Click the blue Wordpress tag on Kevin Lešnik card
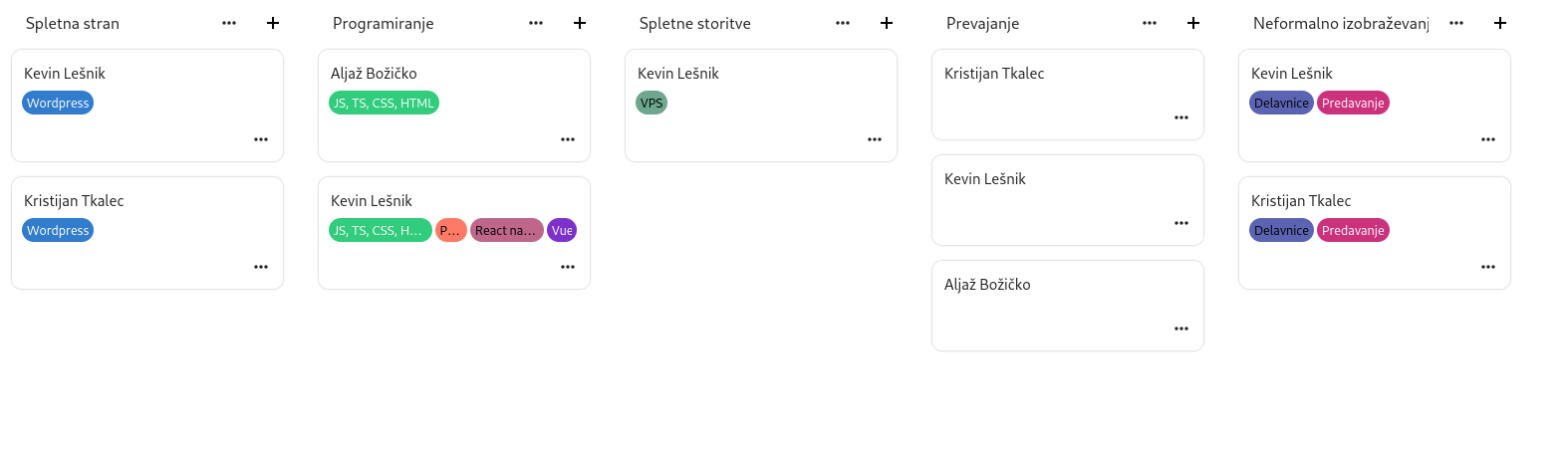The height and width of the screenshot is (459, 1568). point(58,103)
